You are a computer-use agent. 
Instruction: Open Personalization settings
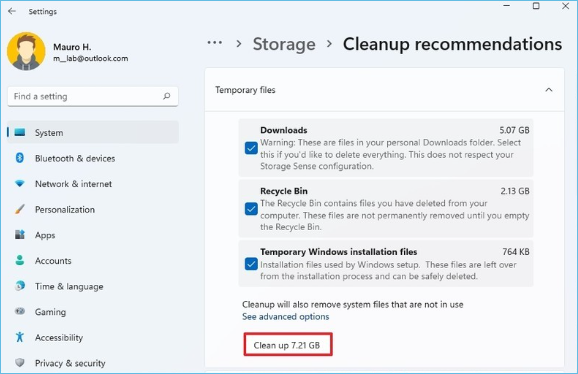pyautogui.click(x=93, y=210)
